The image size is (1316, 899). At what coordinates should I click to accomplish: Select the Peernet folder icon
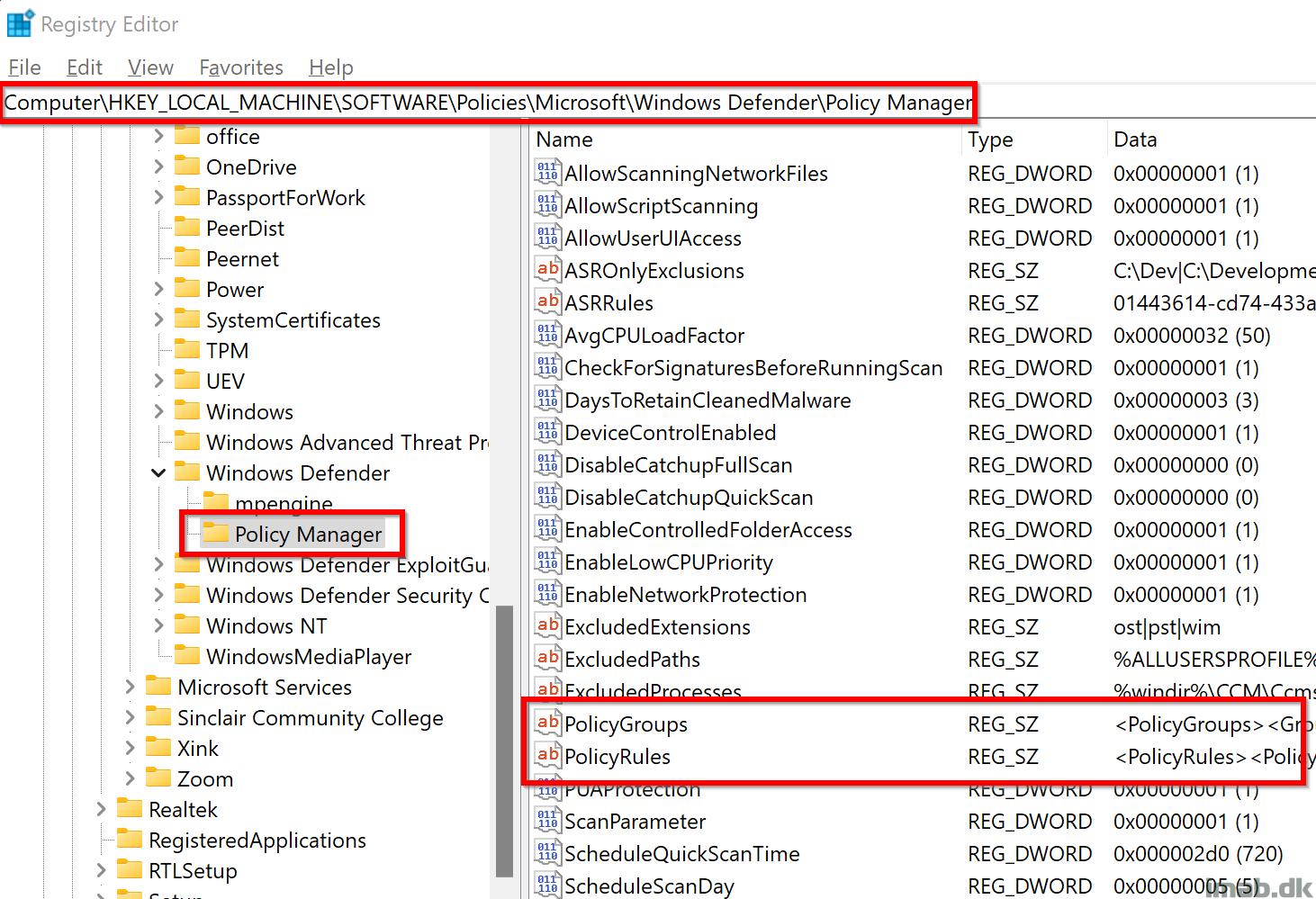click(187, 257)
